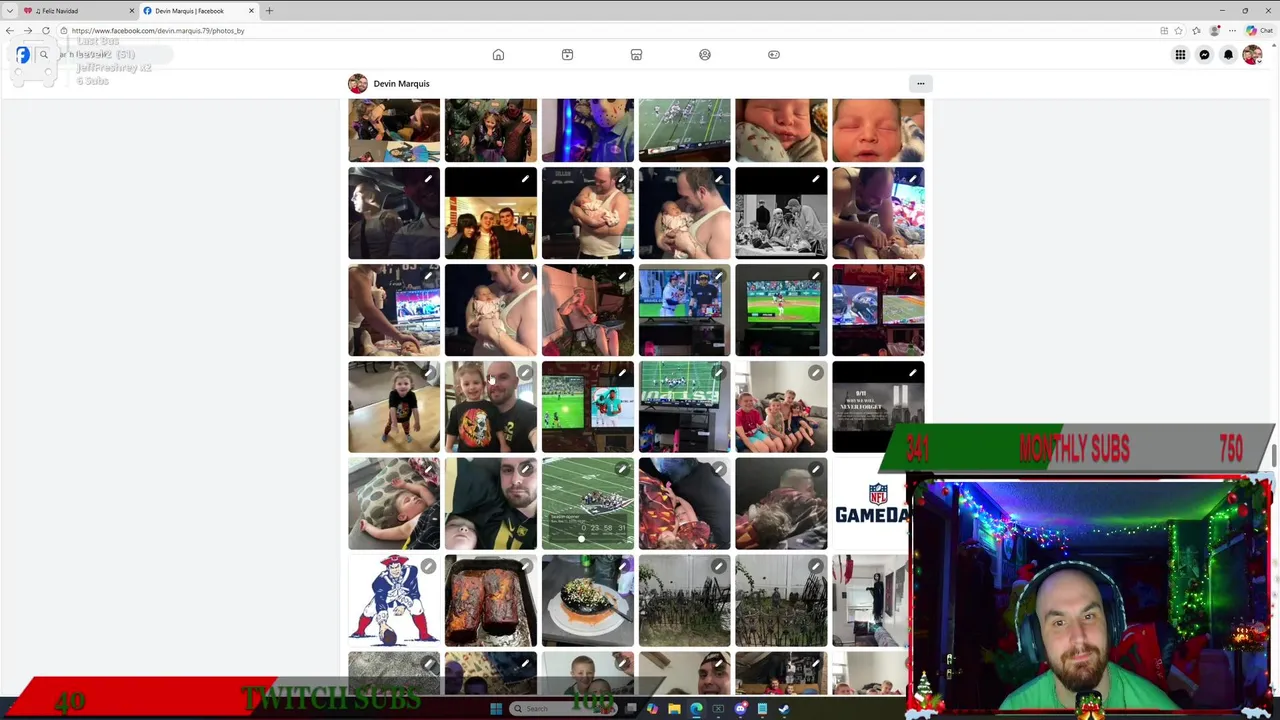Open a new browser tab
1280x720 pixels.
click(x=269, y=11)
